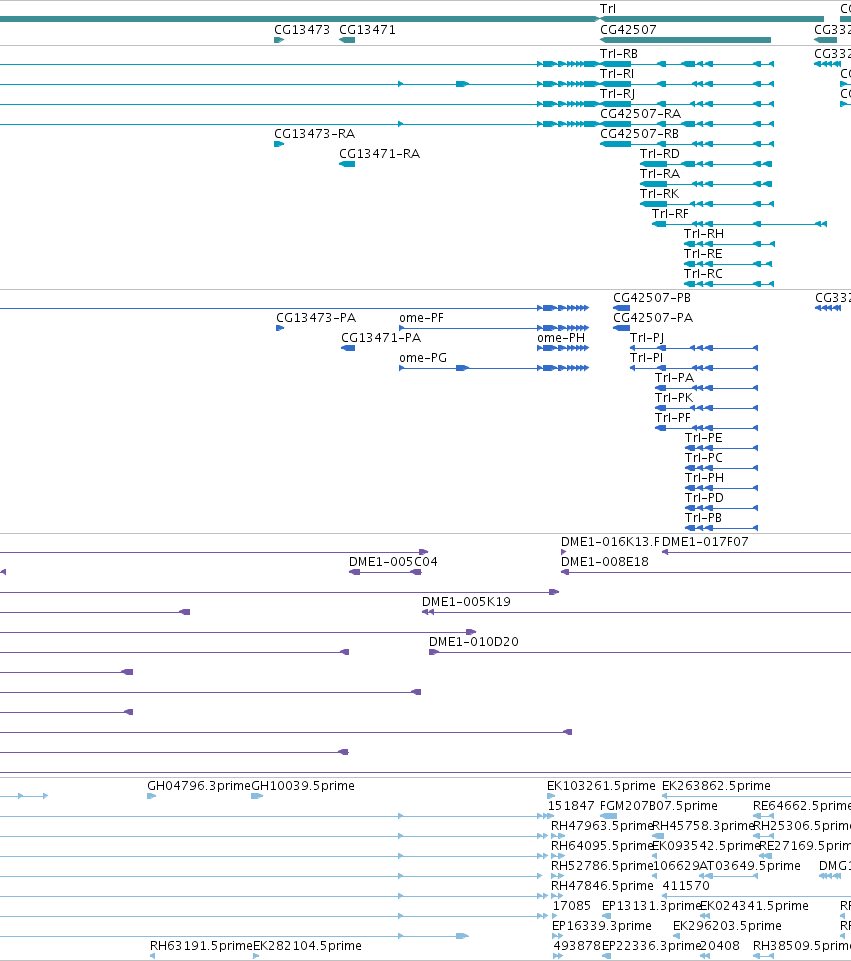Select the CG13471 gene feature
The image size is (851, 961).
pos(347,40)
